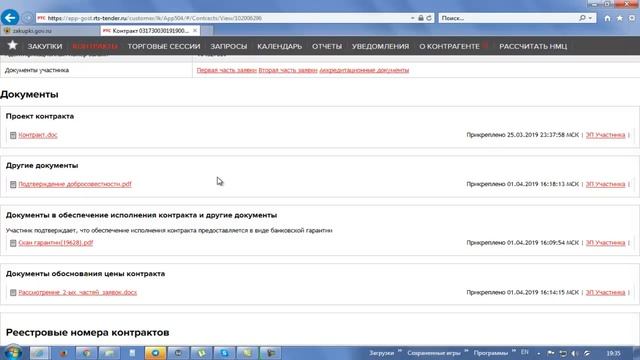Screen dimensions: 640x360
Task: Click file icon beside Подтверждение добросовестности.pdf
Action: pyautogui.click(x=13, y=184)
